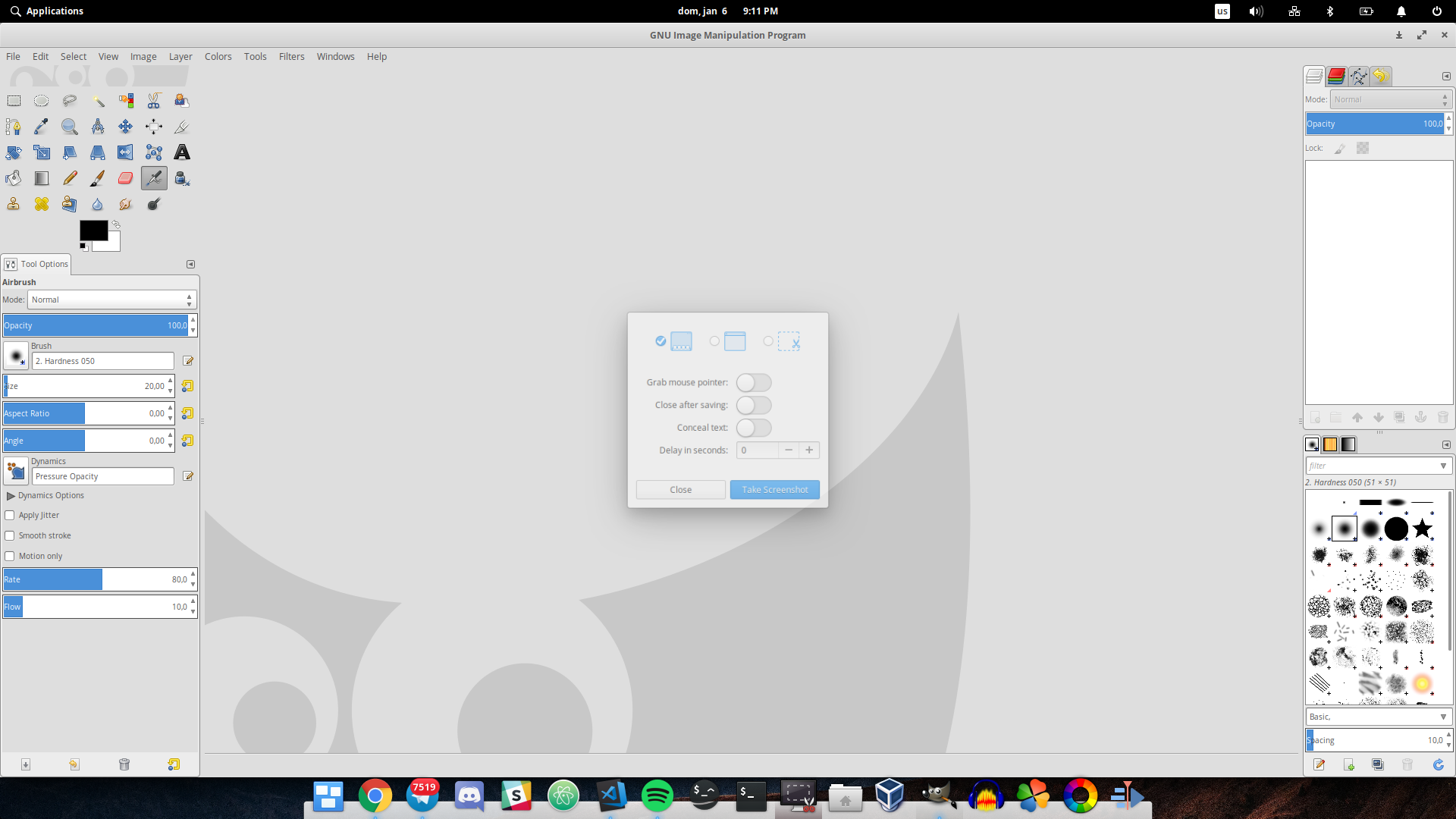Screen dimensions: 1456x819
Task: Open the Airbrush Mode dropdown
Action: coord(112,300)
